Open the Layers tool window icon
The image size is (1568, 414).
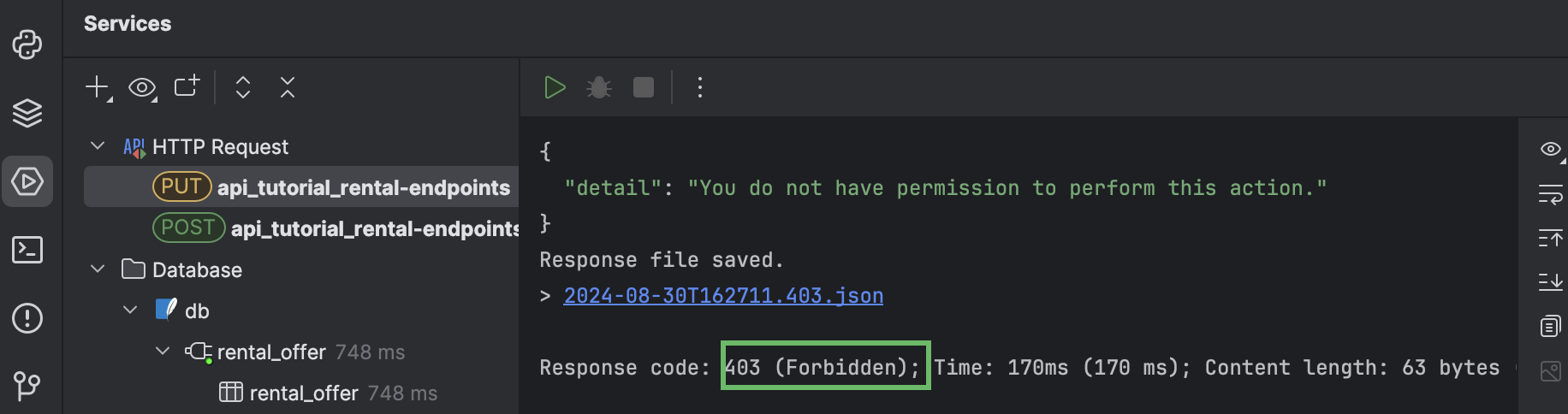[27, 113]
